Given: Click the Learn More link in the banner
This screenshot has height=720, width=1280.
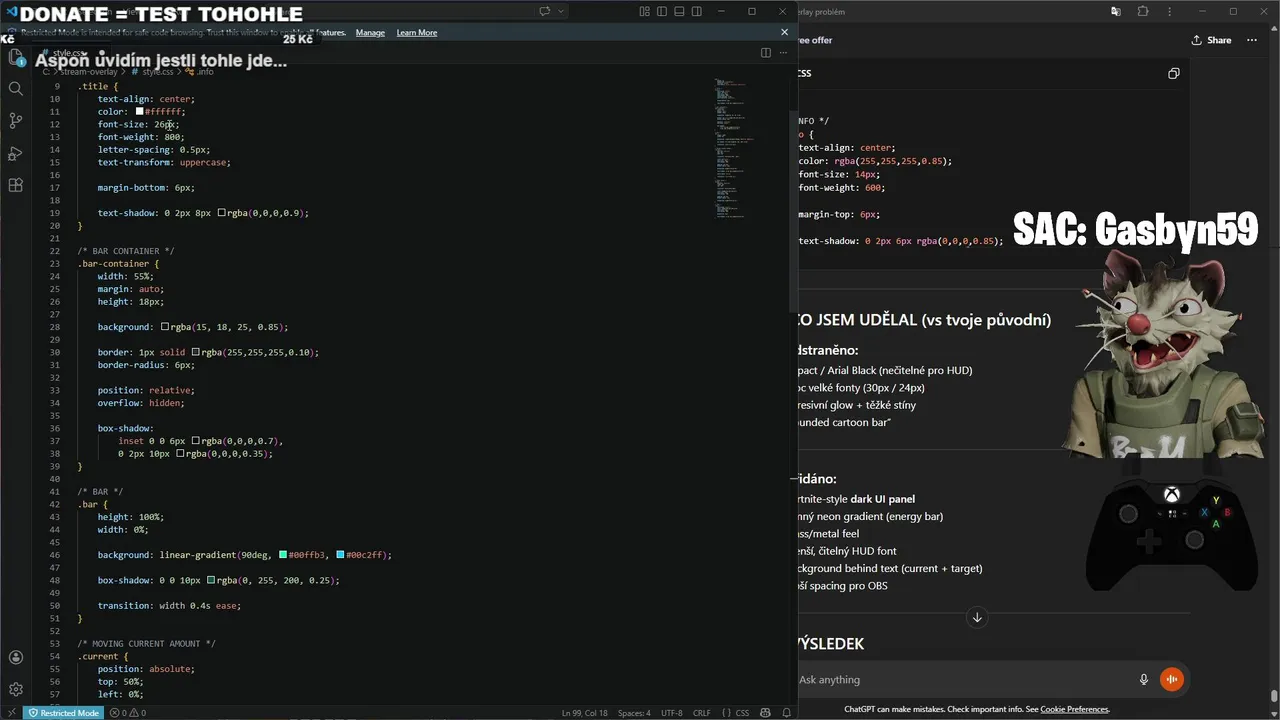Looking at the screenshot, I should point(416,32).
